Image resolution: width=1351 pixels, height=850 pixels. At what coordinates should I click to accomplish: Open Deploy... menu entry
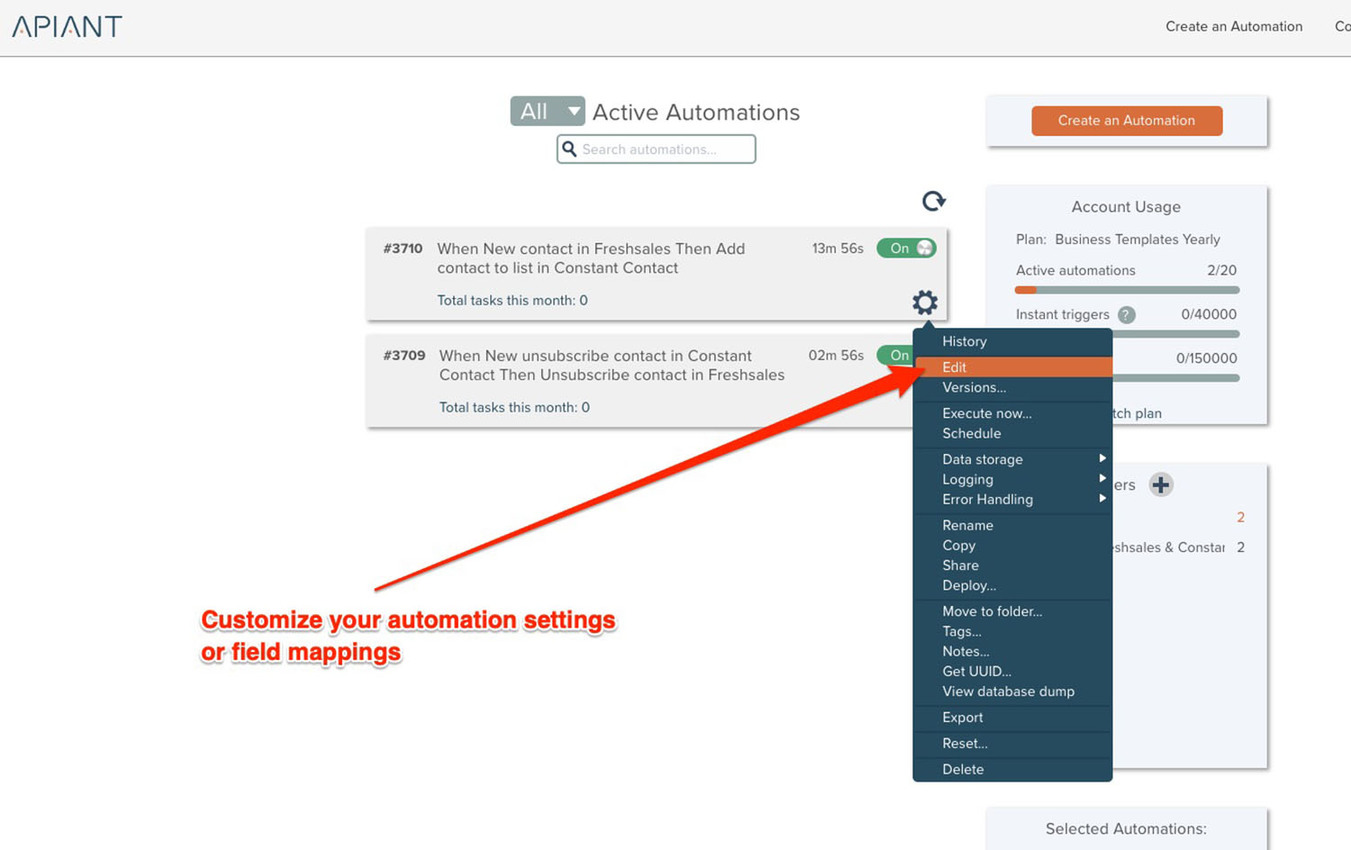click(x=1012, y=585)
